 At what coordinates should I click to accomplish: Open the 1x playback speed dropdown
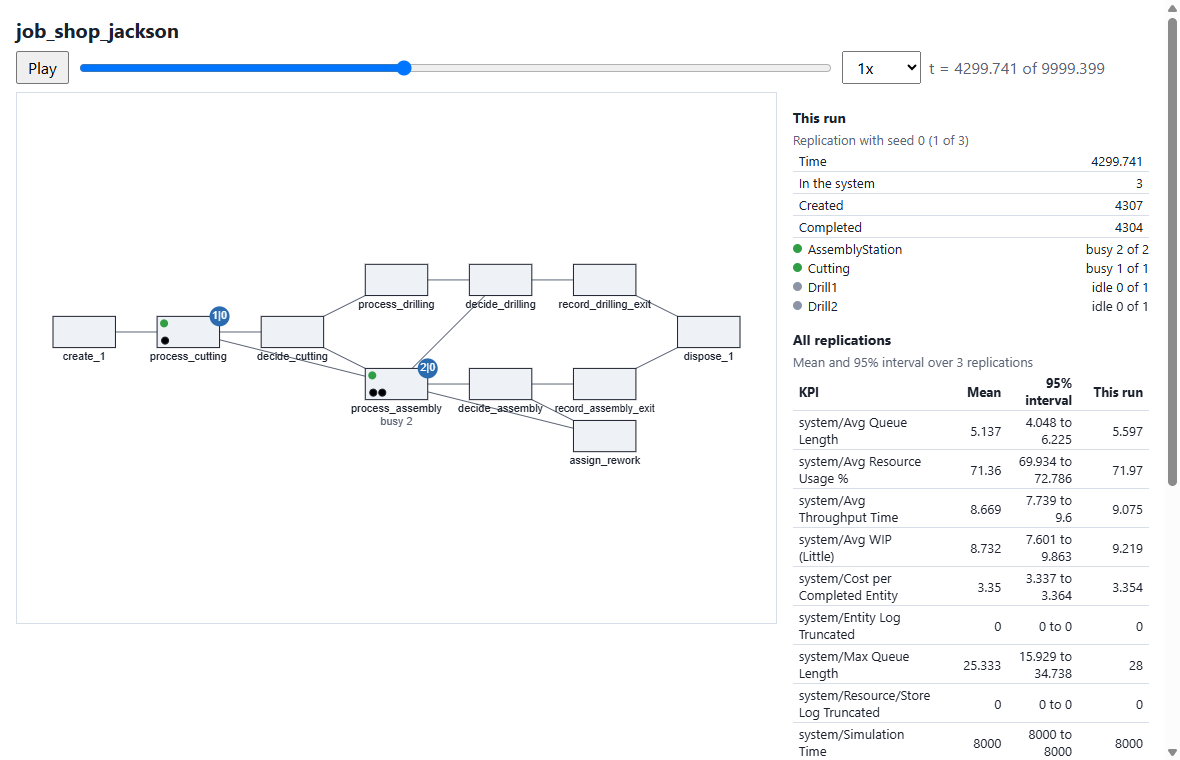click(881, 68)
